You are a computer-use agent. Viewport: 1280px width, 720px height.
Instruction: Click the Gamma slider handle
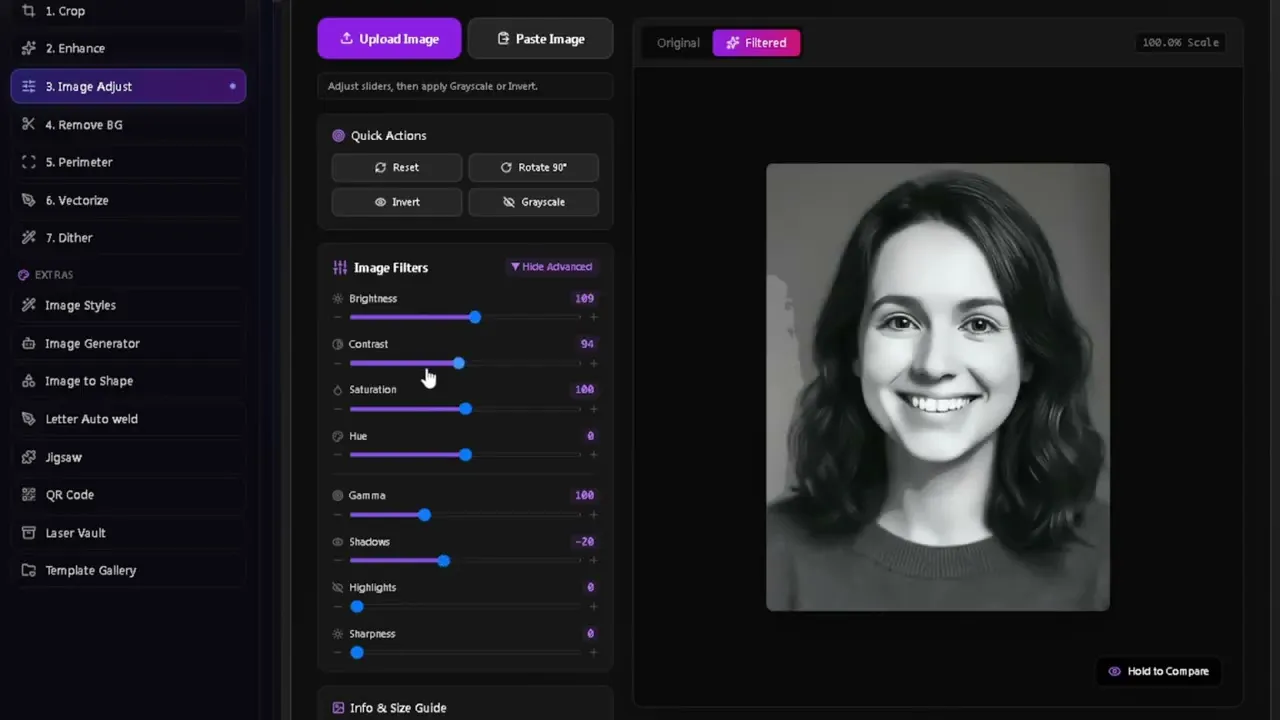coord(424,515)
